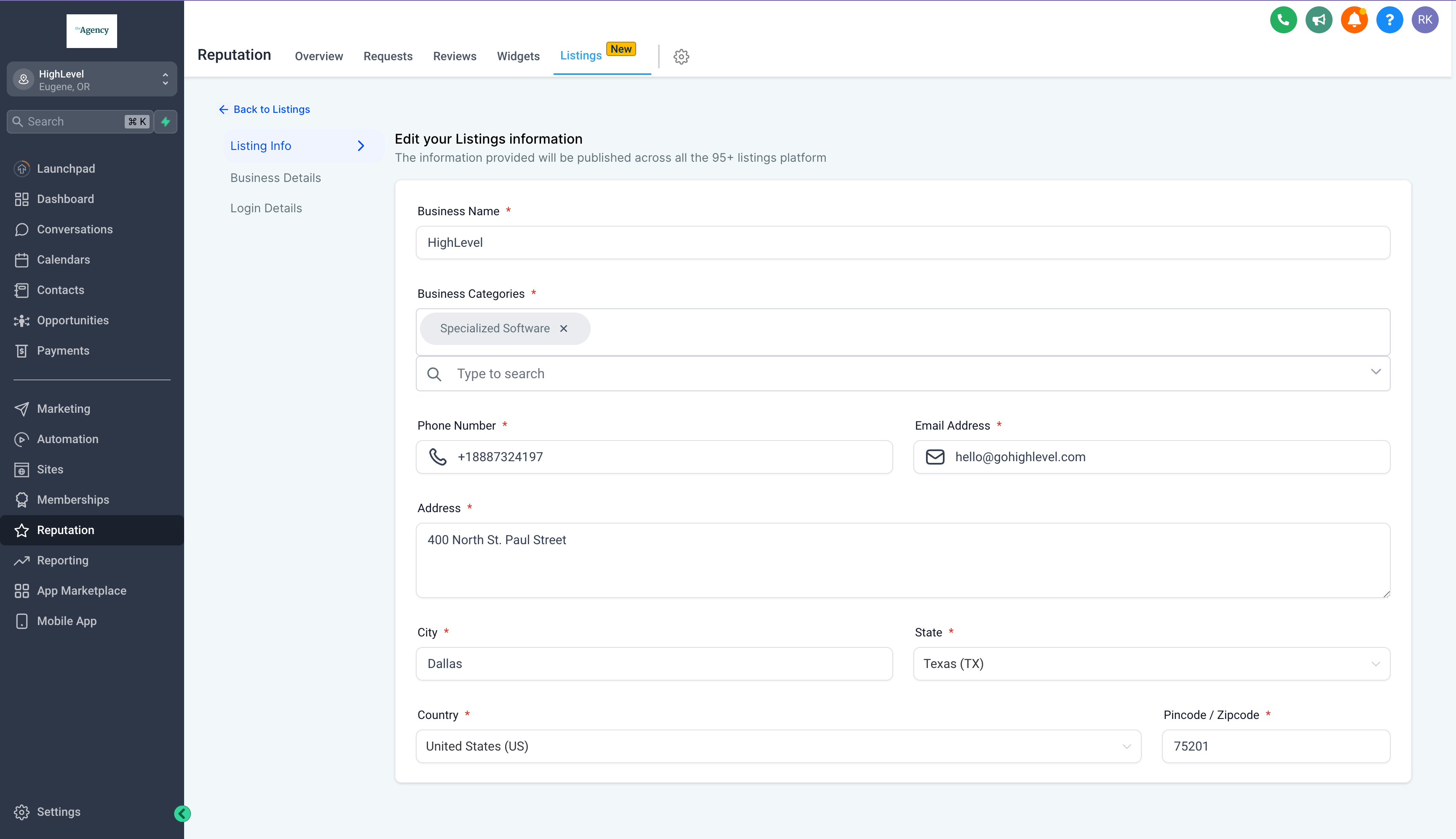Select the Listings tab
1456x839 pixels.
click(581, 55)
